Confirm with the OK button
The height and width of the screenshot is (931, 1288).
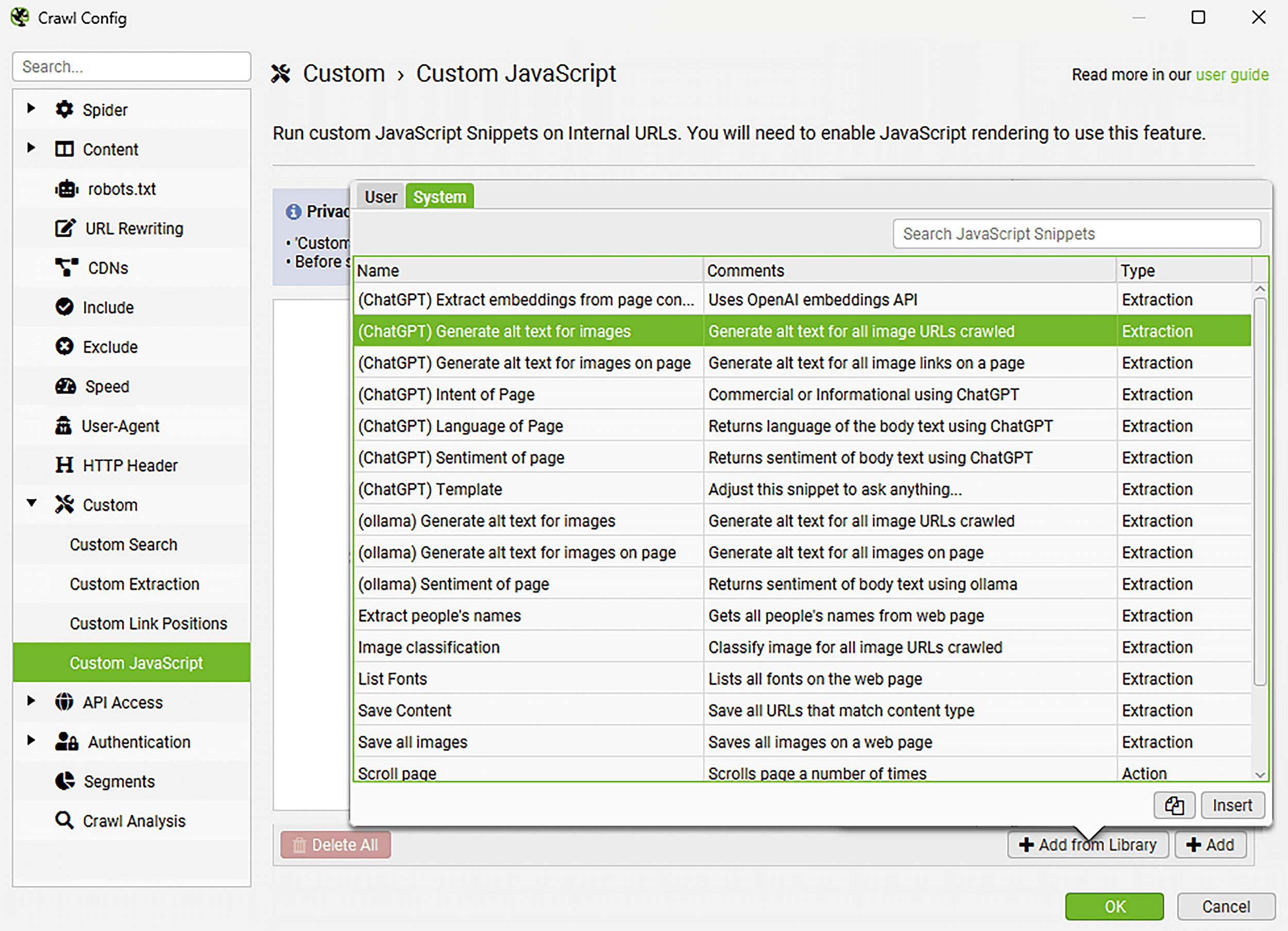point(1114,907)
